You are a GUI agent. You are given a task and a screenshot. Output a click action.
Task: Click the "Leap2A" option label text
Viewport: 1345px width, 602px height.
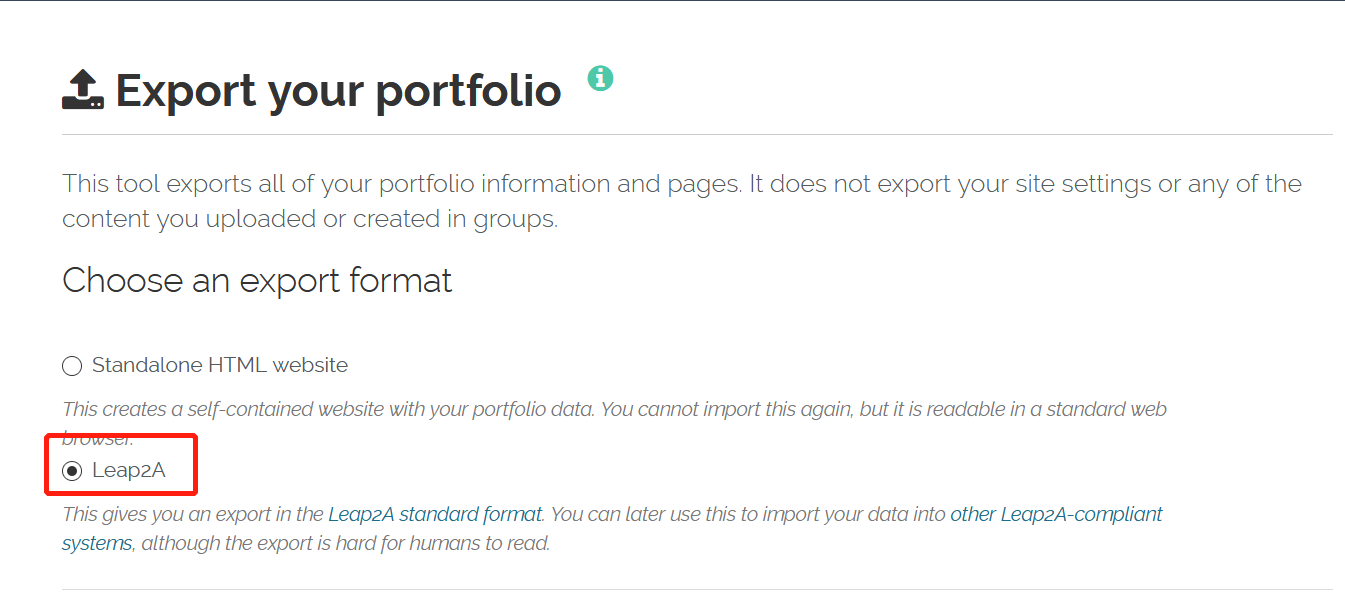128,470
